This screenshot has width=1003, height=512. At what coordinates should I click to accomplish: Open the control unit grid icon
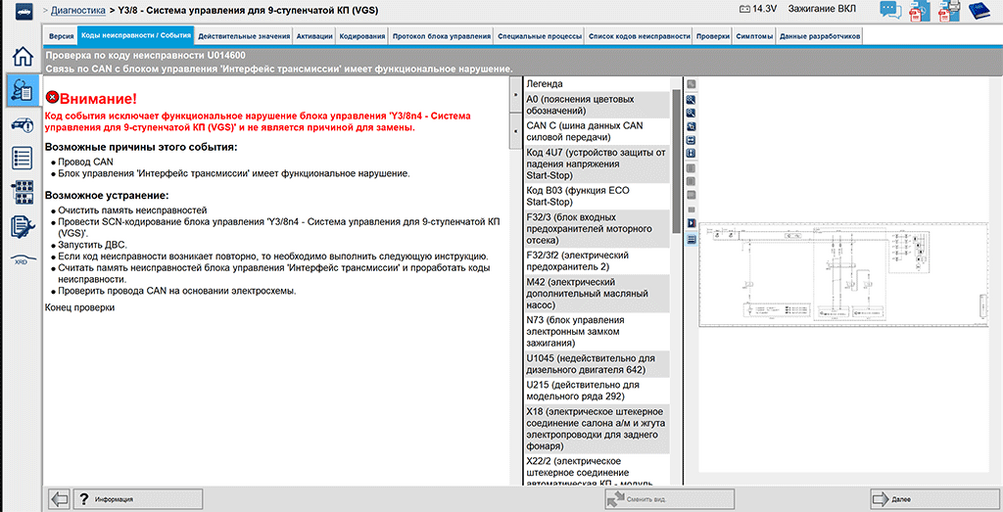(x=22, y=193)
